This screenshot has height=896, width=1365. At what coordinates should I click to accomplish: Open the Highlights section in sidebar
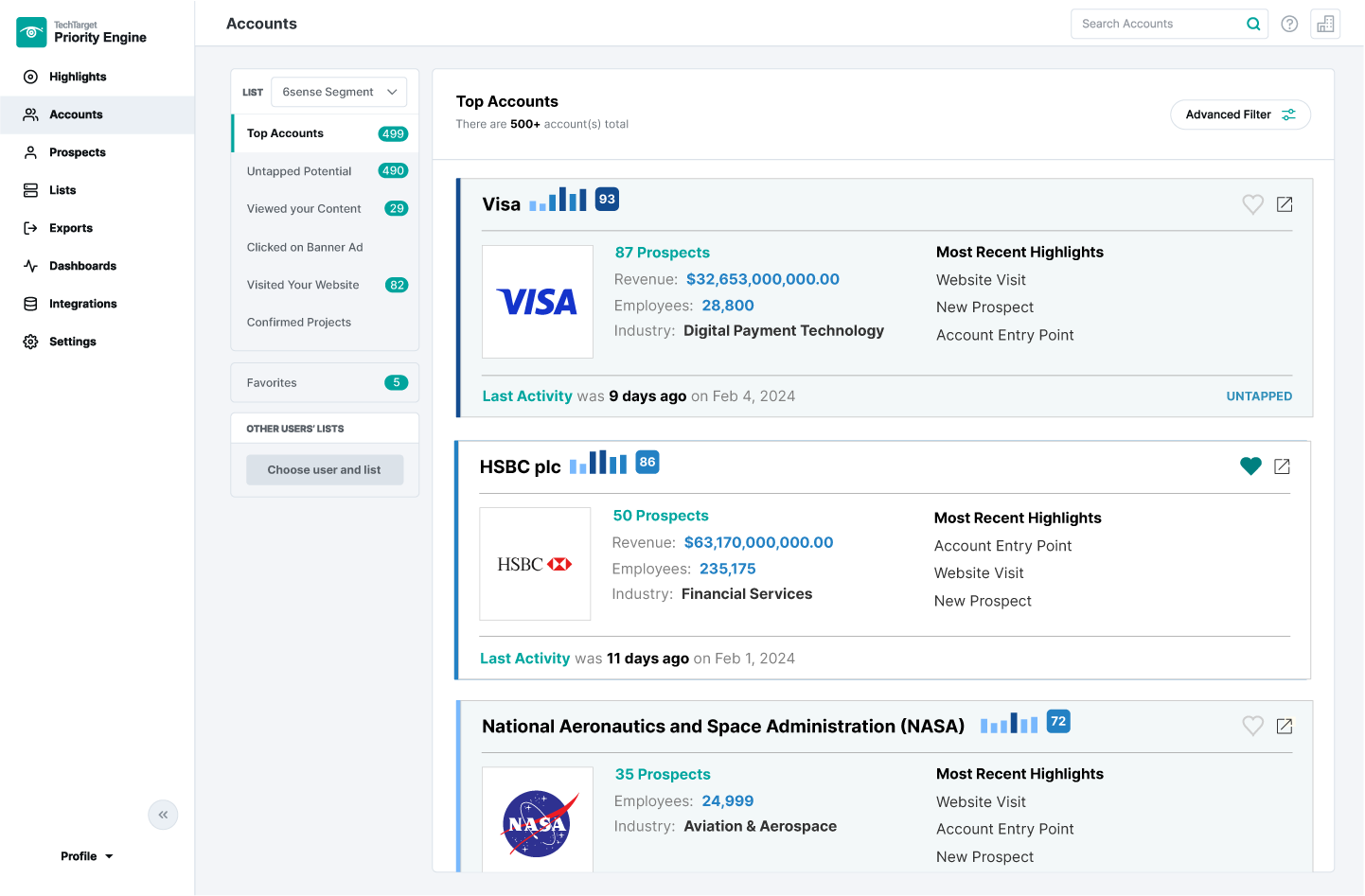(77, 77)
